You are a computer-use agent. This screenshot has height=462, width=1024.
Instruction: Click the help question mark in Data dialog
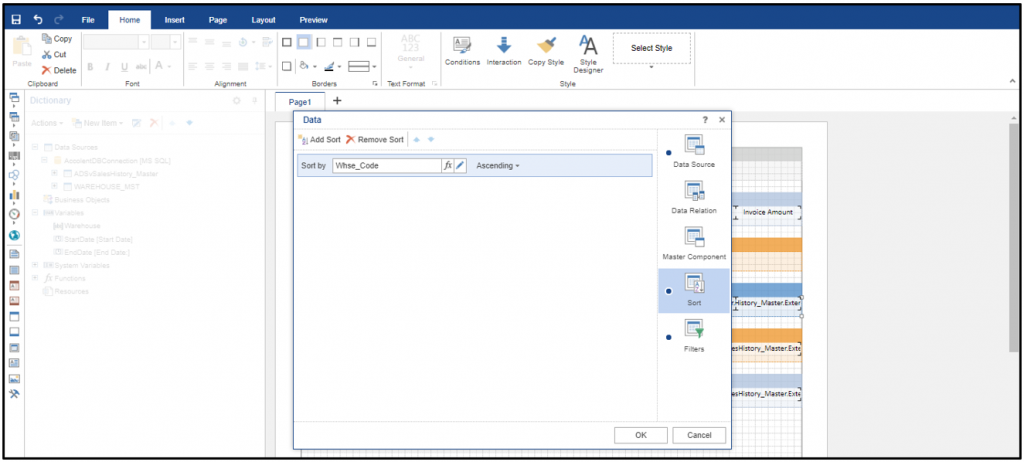705,120
